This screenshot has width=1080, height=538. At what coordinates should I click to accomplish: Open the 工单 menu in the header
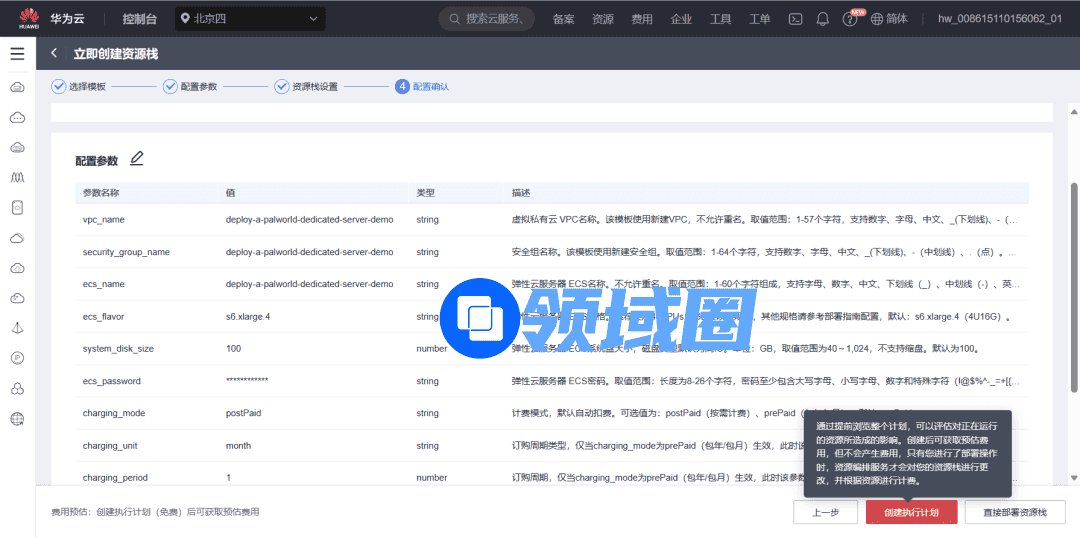click(x=760, y=19)
